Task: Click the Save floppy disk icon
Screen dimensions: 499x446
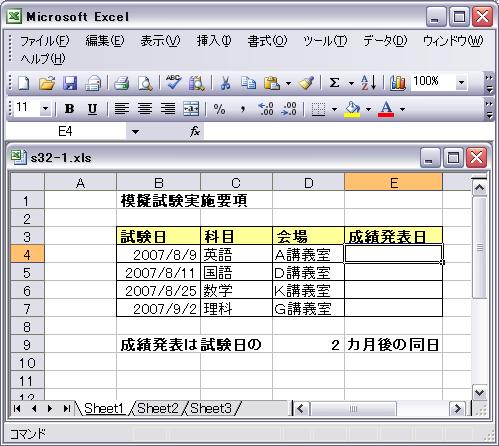Action: 70,83
